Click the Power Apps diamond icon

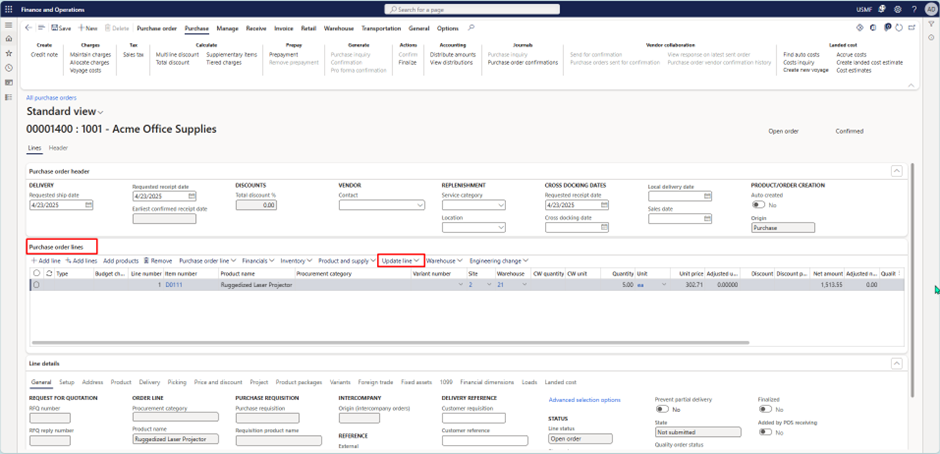point(859,28)
